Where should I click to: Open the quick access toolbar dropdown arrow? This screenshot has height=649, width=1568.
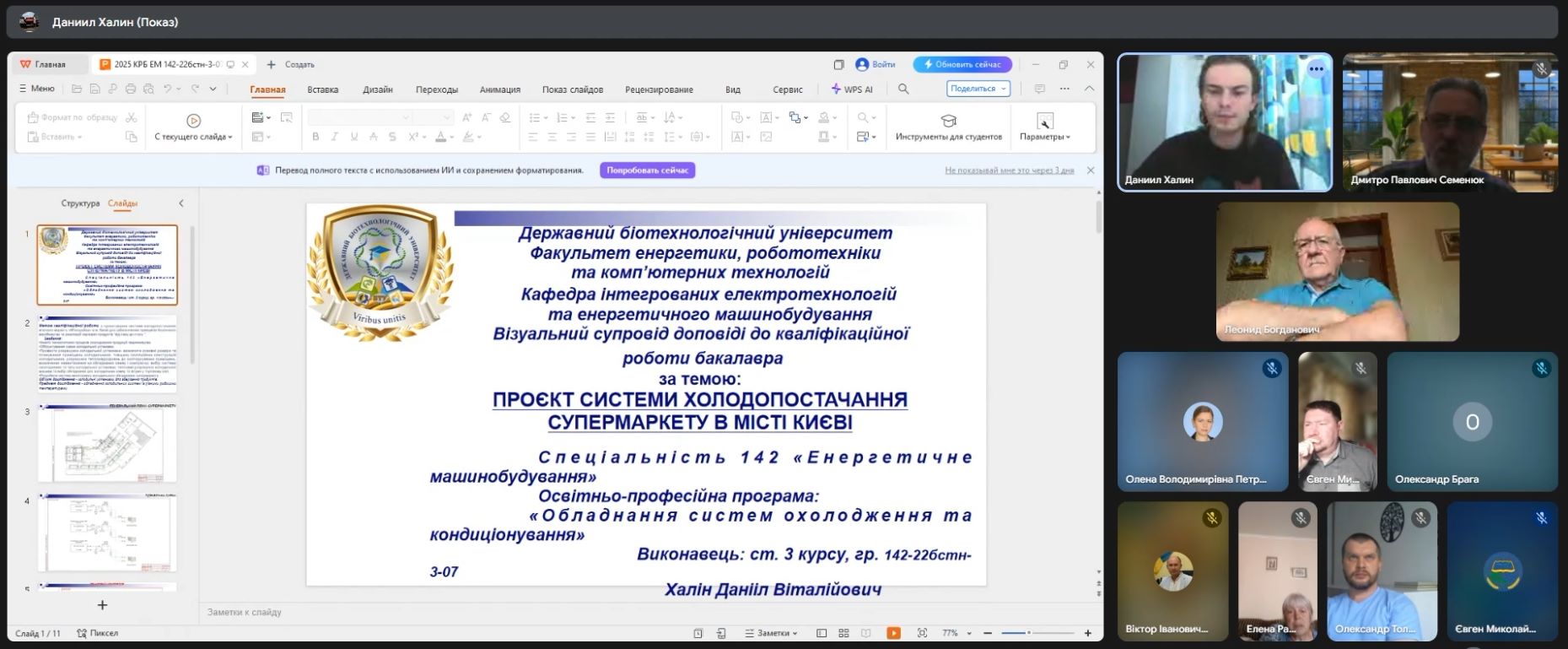(213, 89)
